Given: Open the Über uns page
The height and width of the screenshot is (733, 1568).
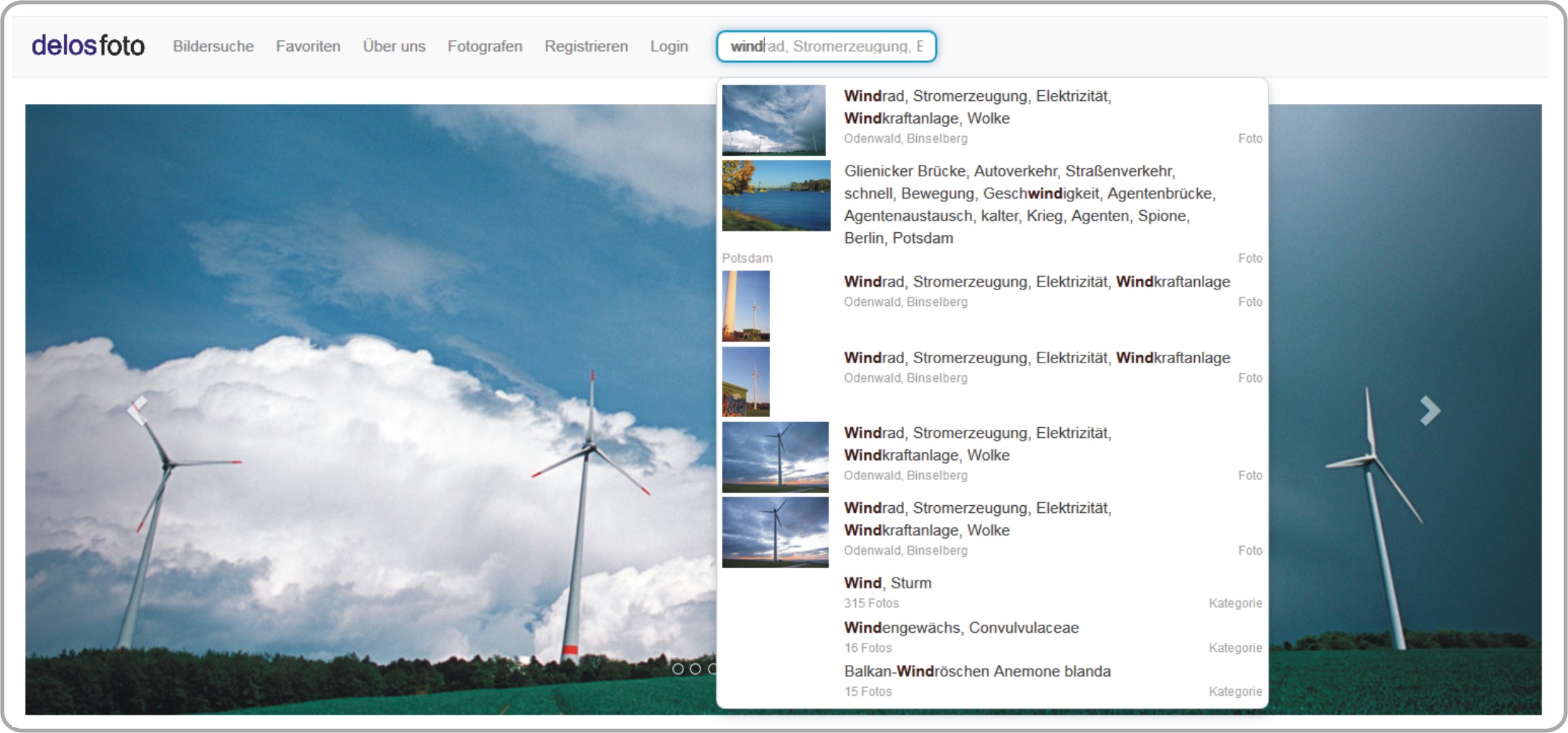Looking at the screenshot, I should click(394, 47).
